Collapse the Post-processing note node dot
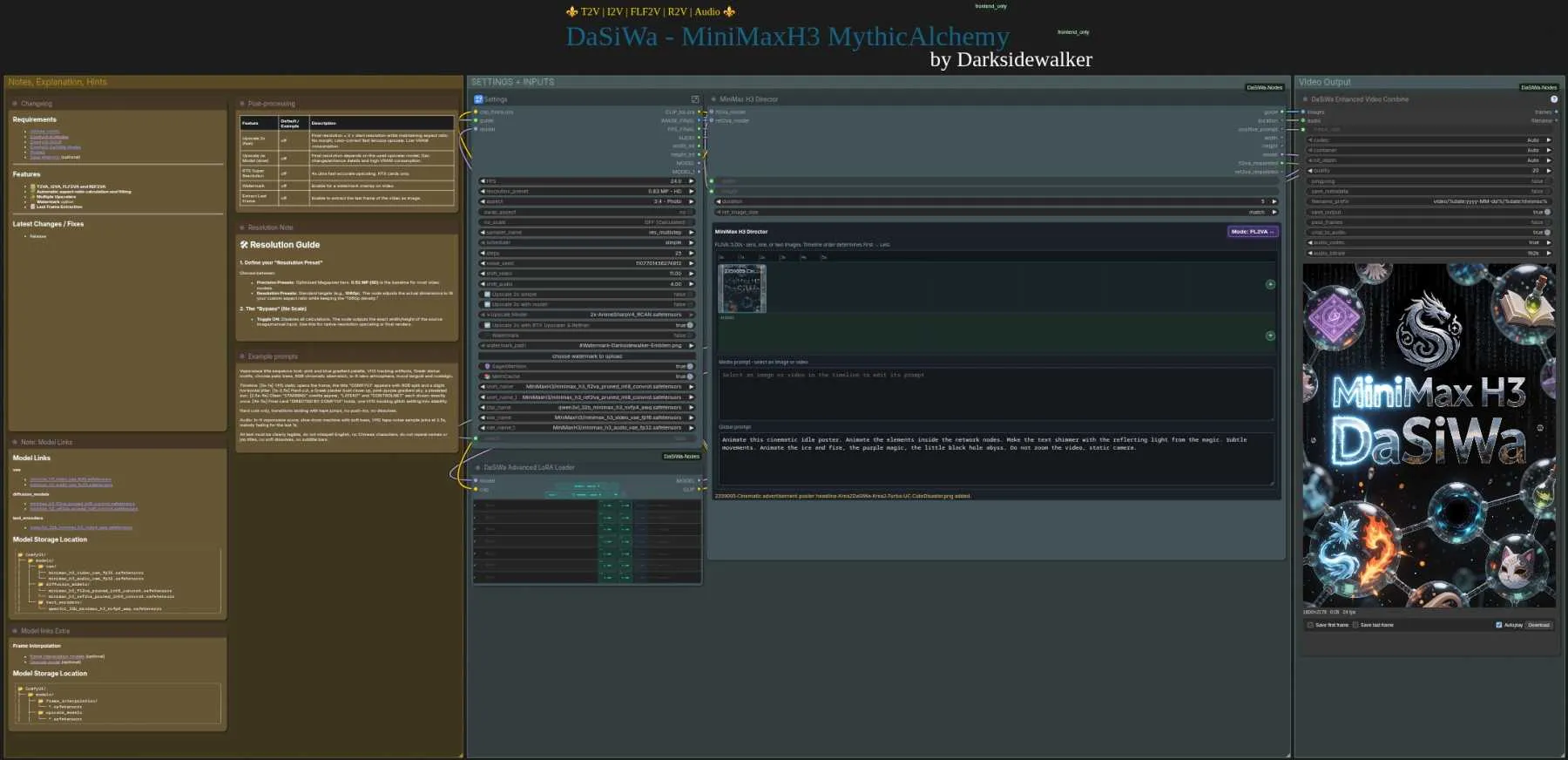This screenshot has width=1568, height=760. tap(242, 104)
